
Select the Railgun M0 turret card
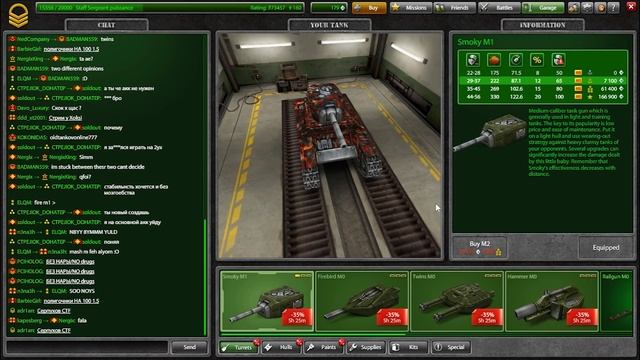617,301
